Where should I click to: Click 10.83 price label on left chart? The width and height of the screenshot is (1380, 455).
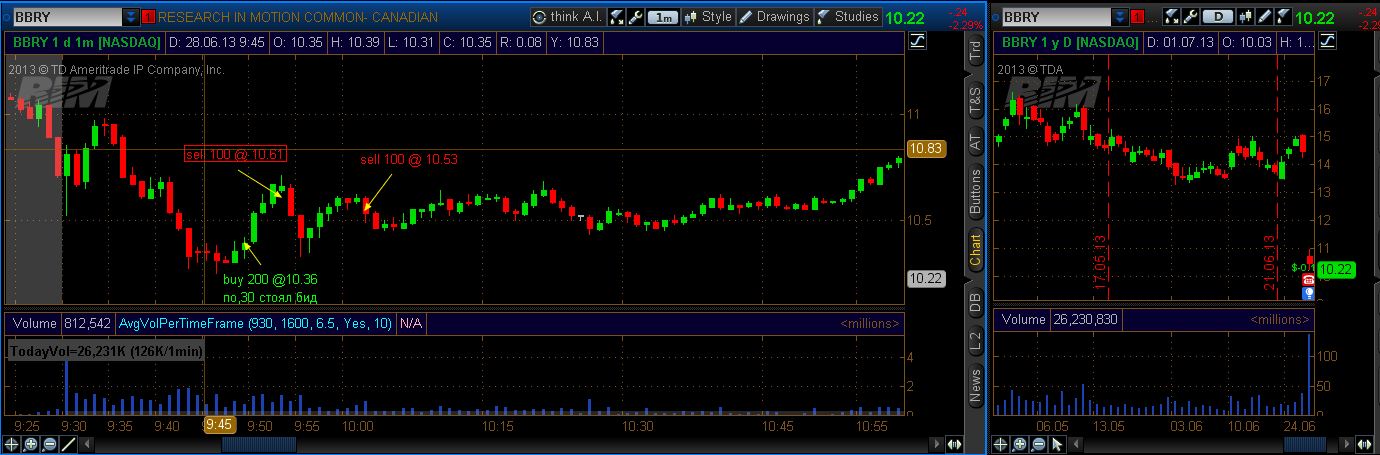click(925, 148)
